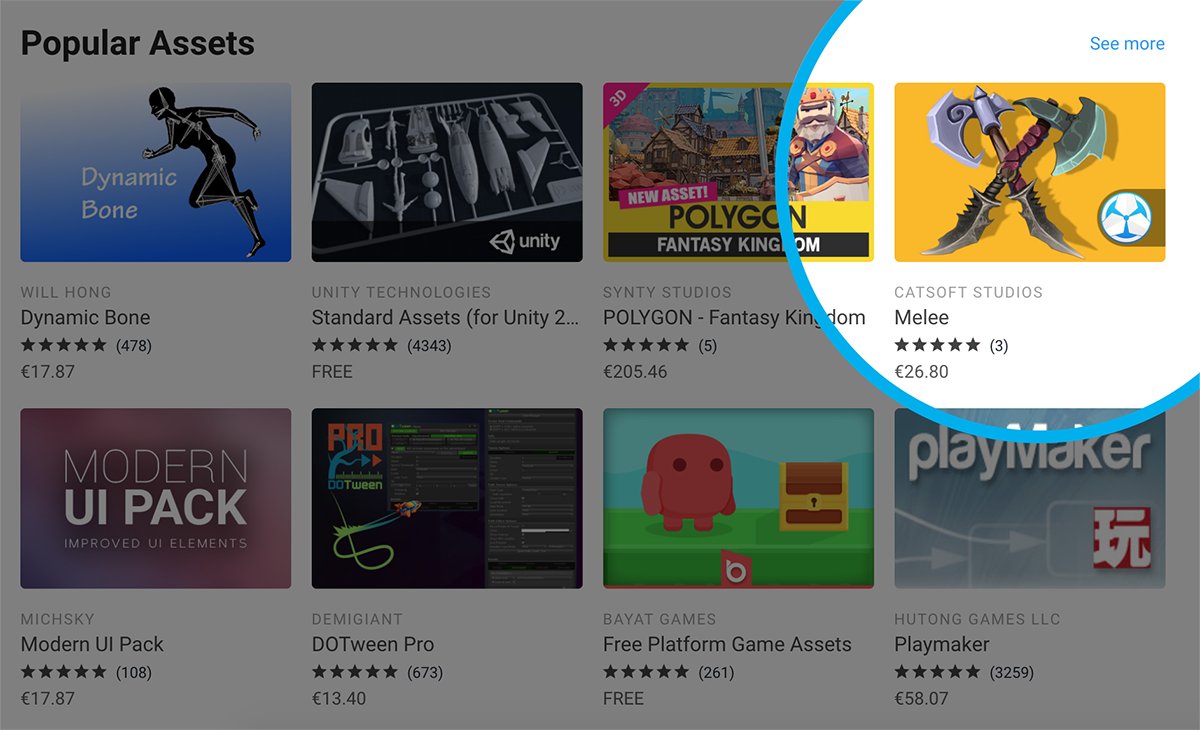Open the Dynamic Bone asset thumbnail
This screenshot has height=730, width=1200.
[156, 172]
